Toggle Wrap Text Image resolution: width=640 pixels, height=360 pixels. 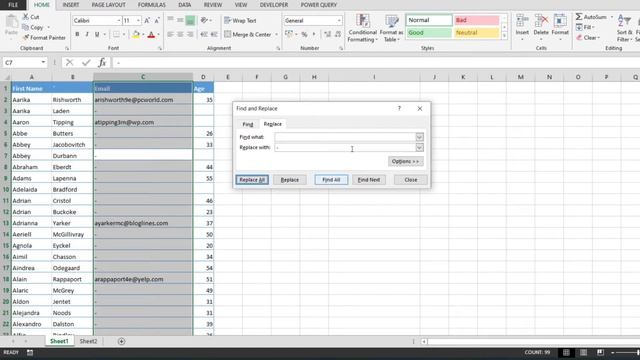point(240,20)
